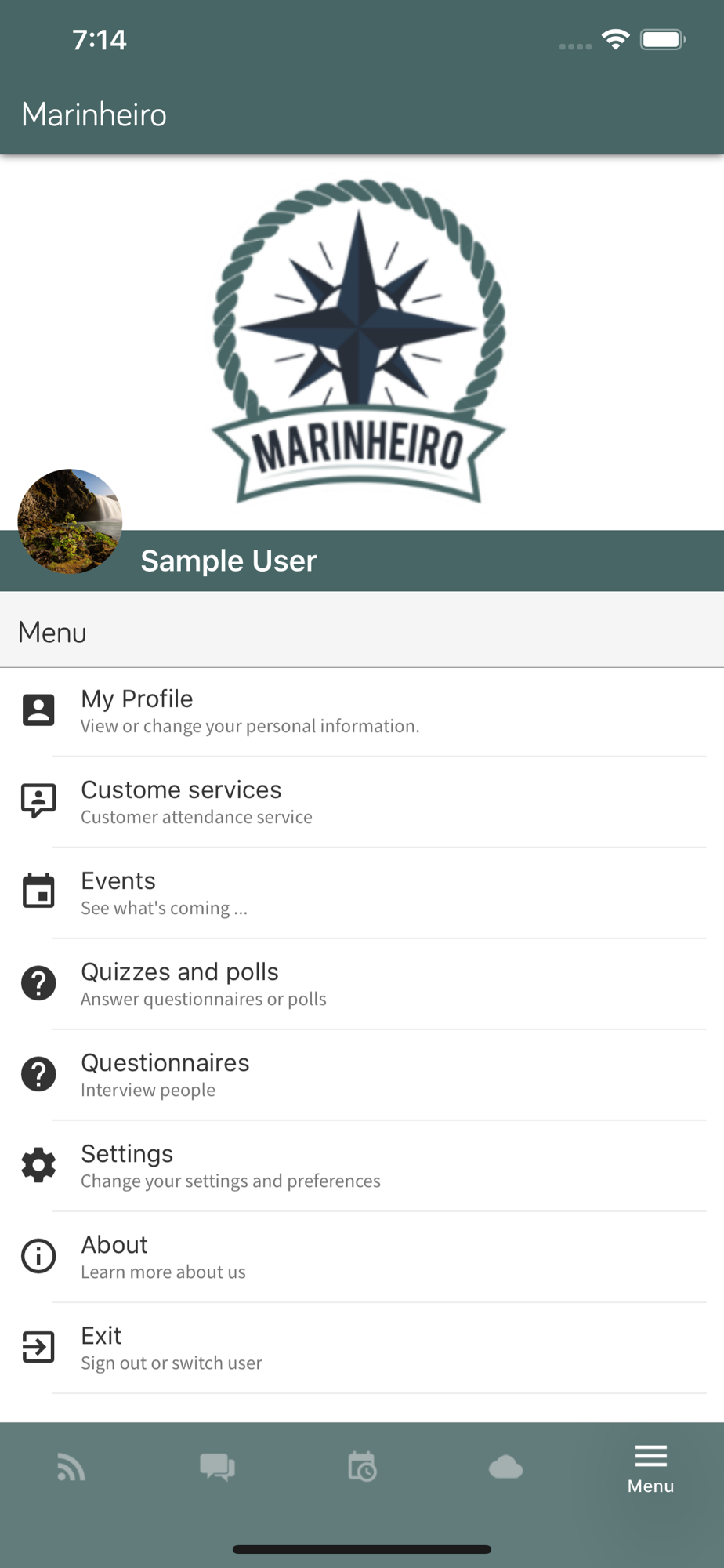
Task: Tap the Sample User profile photo
Action: tap(70, 521)
